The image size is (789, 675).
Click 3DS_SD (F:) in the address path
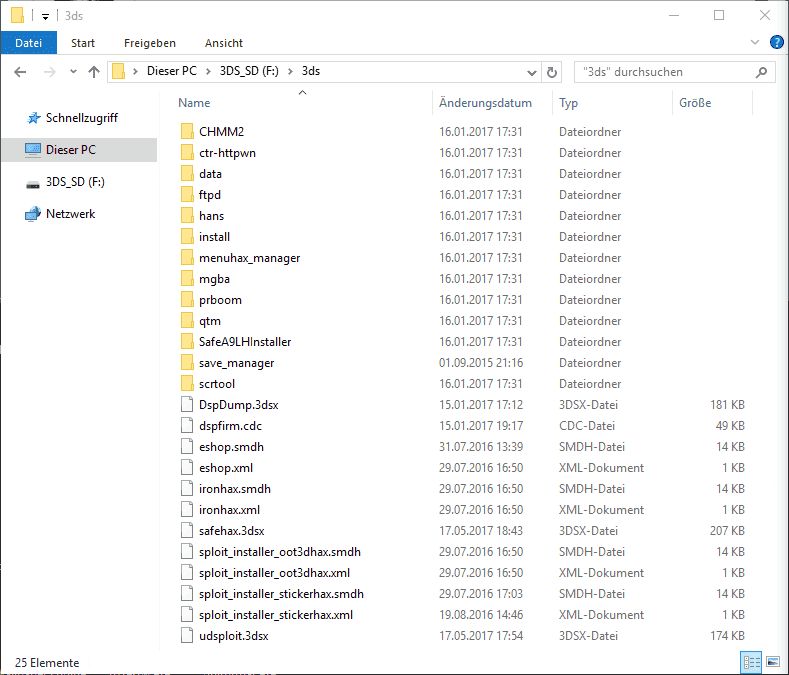tap(249, 71)
